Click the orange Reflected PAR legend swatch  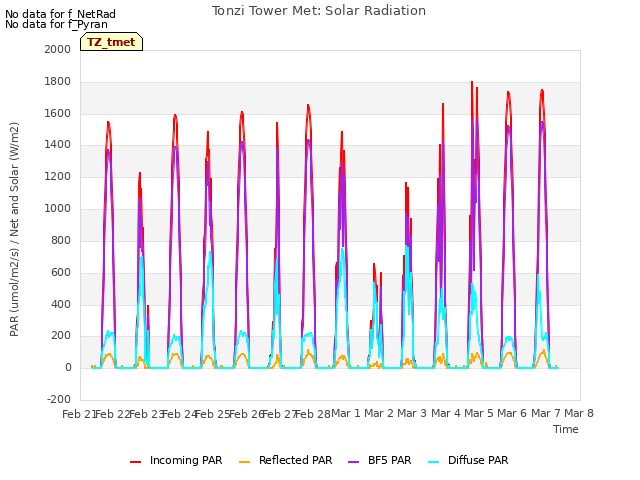click(244, 462)
